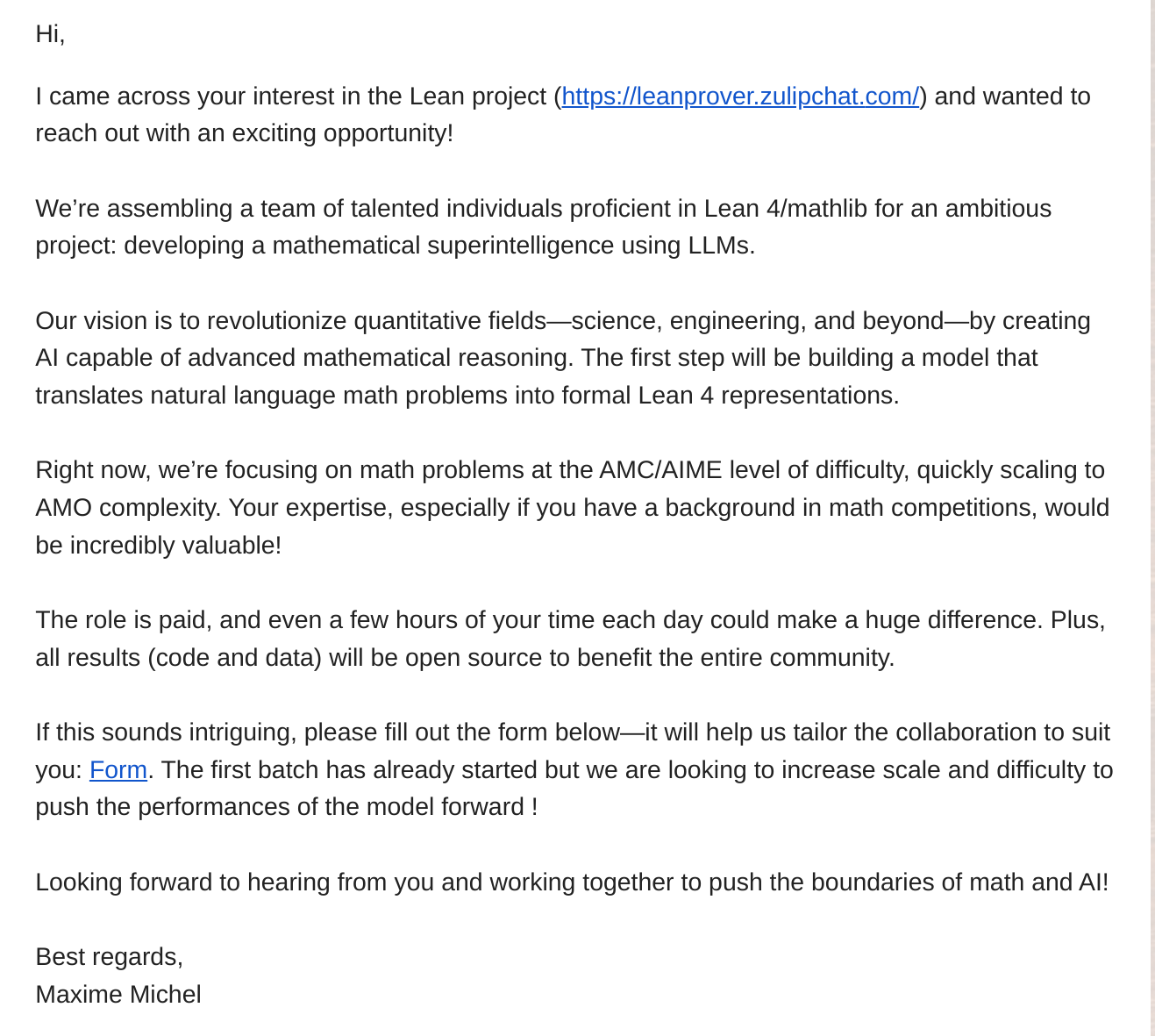Image resolution: width=1155 pixels, height=1036 pixels.
Task: Click the "Best regards," closing line
Action: tap(109, 956)
